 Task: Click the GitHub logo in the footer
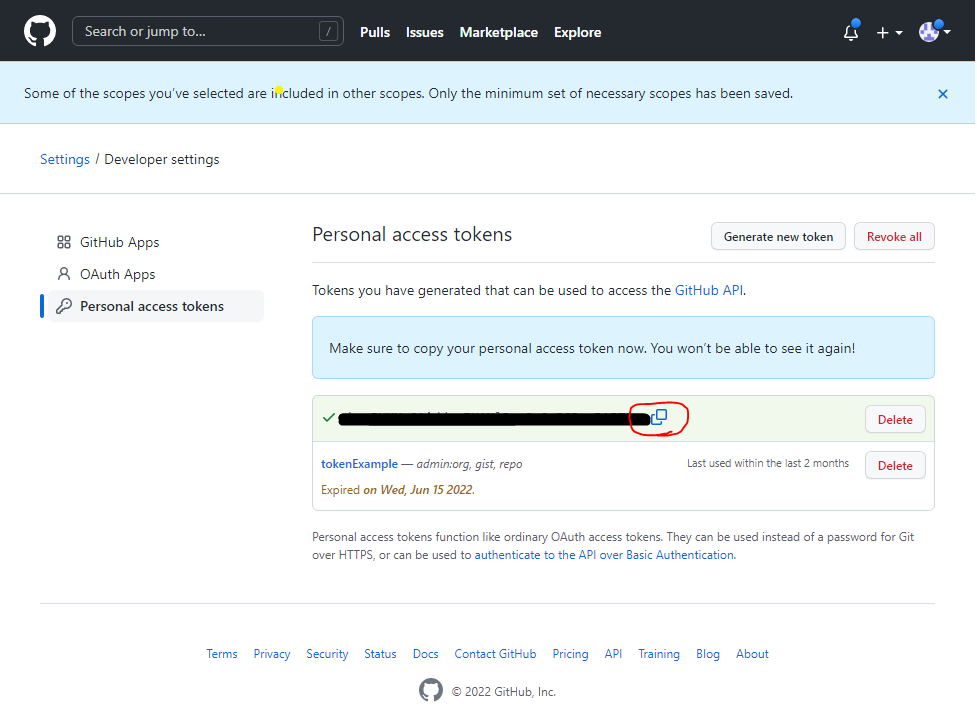pyautogui.click(x=431, y=690)
